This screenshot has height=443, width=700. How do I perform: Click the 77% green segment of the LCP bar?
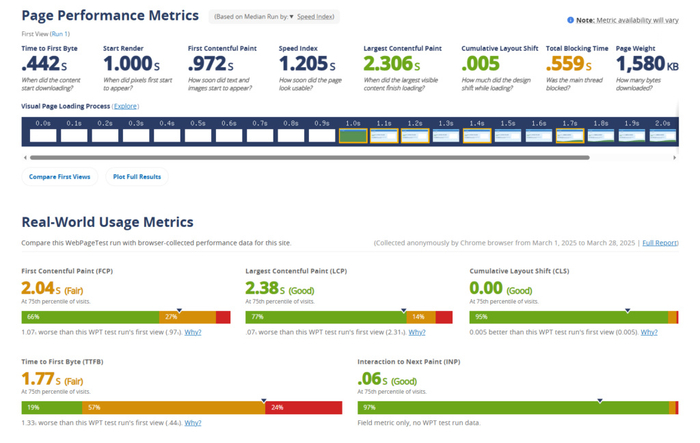[326, 317]
